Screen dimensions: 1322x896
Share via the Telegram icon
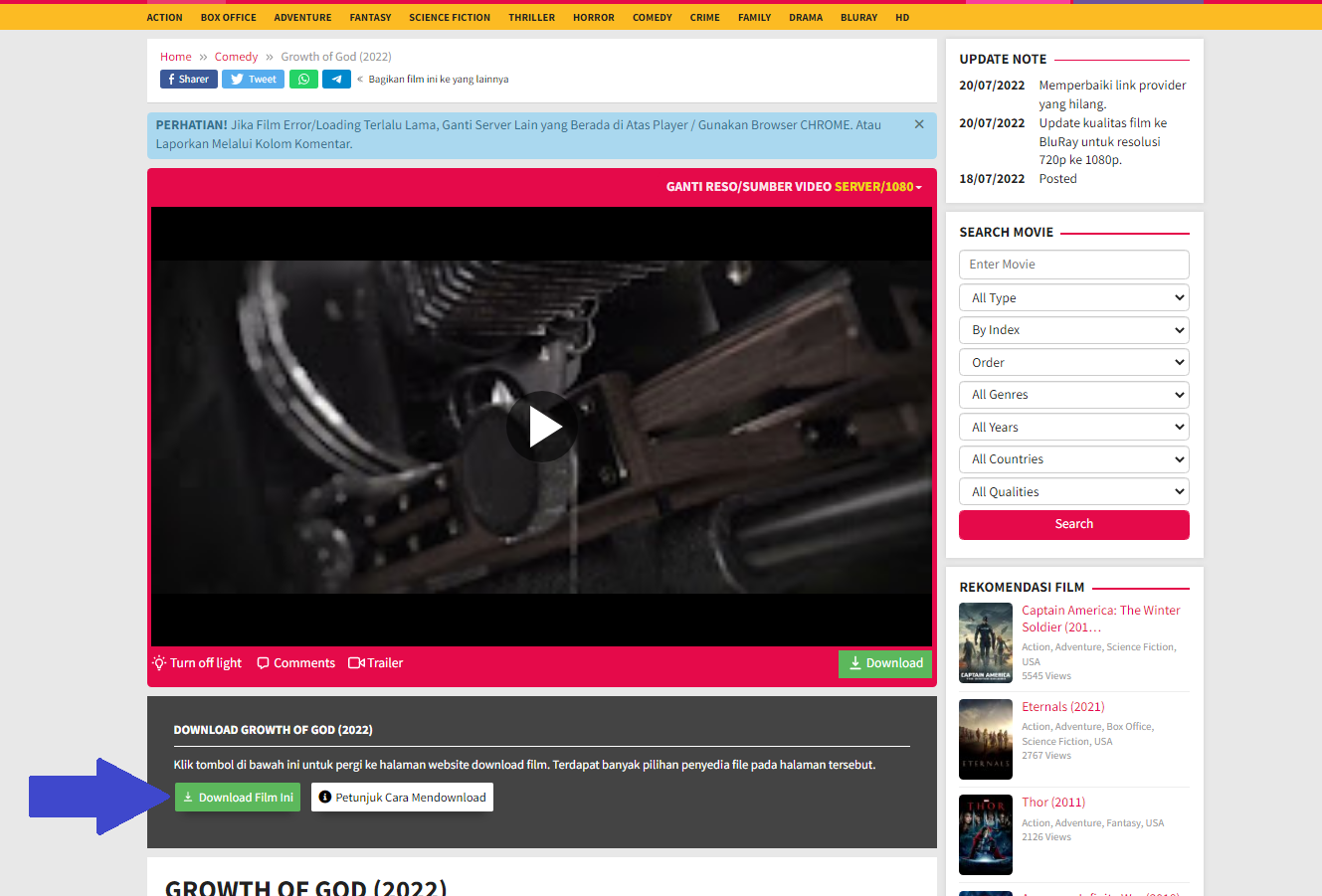coord(336,80)
